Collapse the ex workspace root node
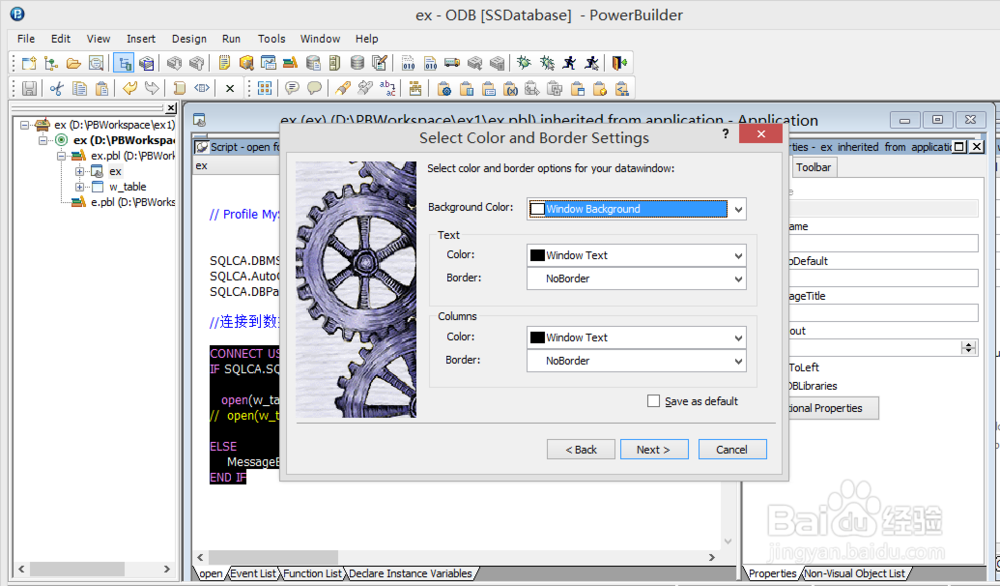Viewport: 1000px width, 586px height. pos(24,125)
